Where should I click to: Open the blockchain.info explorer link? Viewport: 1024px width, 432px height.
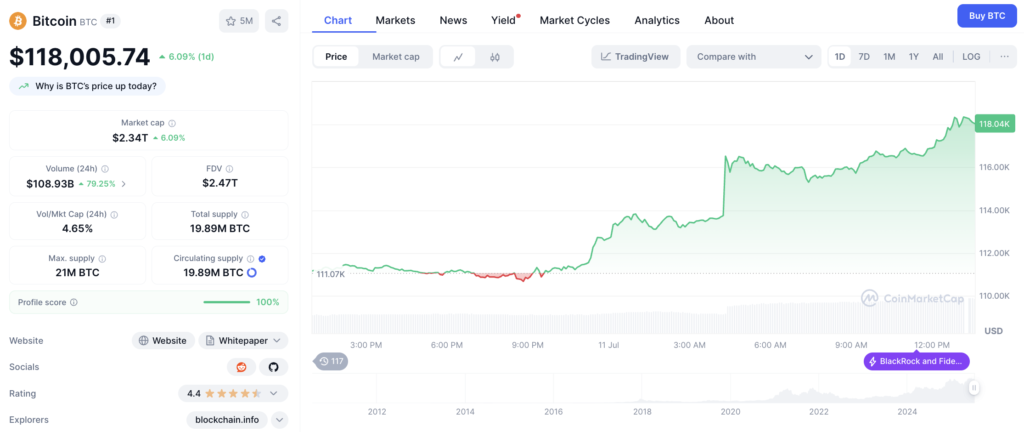pyautogui.click(x=227, y=420)
